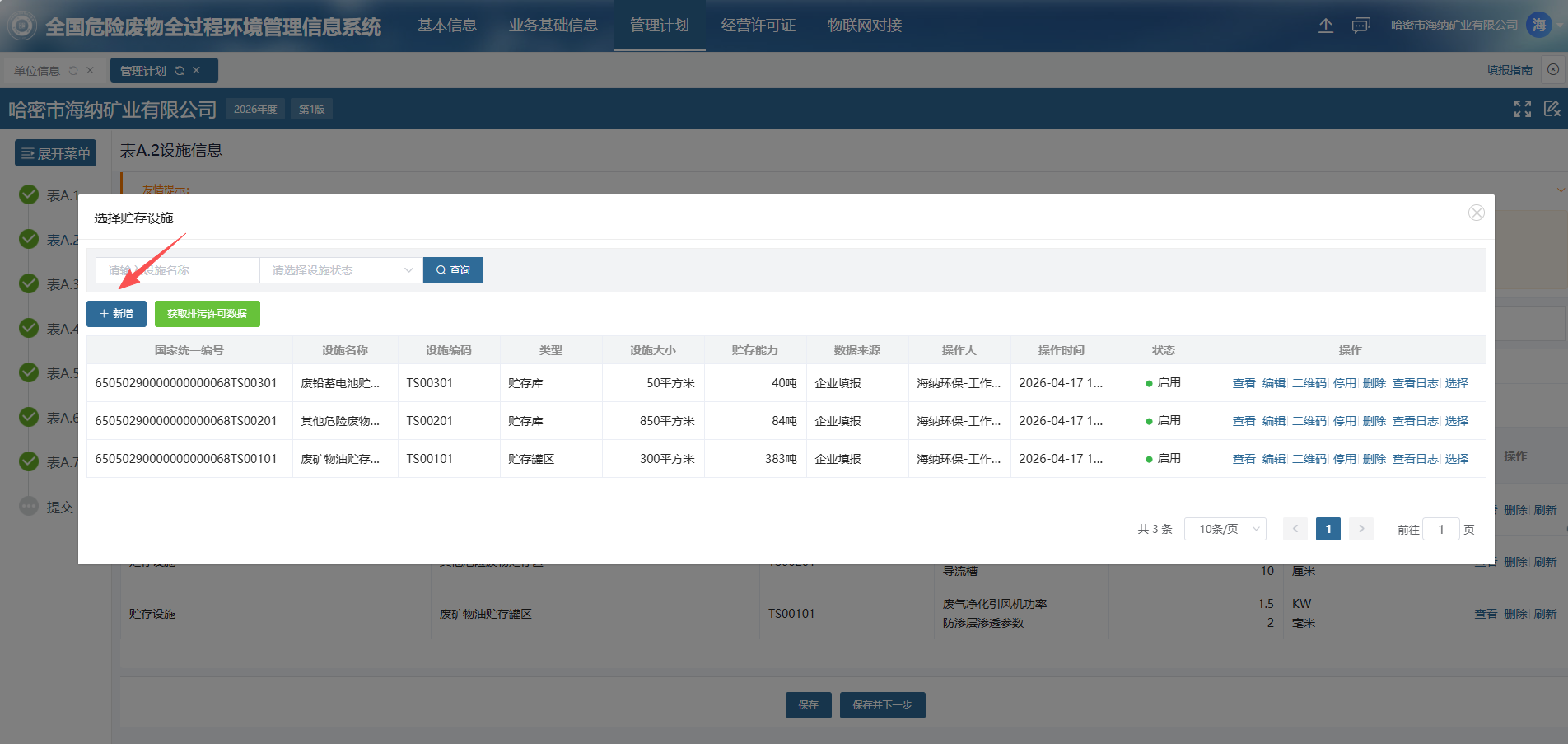Click 停用 for facility TS00201

(1344, 421)
